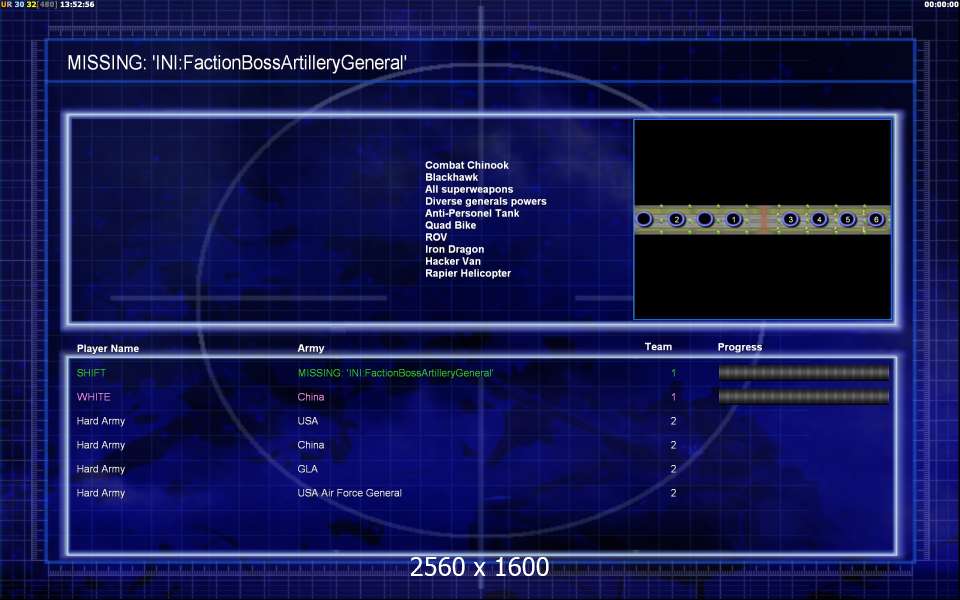This screenshot has height=600, width=960.
Task: Click start position marker 2 on minimap
Action: coord(677,219)
